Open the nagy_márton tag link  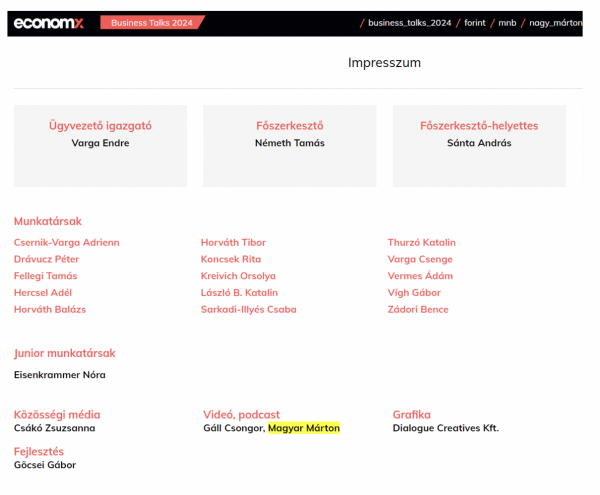click(556, 23)
